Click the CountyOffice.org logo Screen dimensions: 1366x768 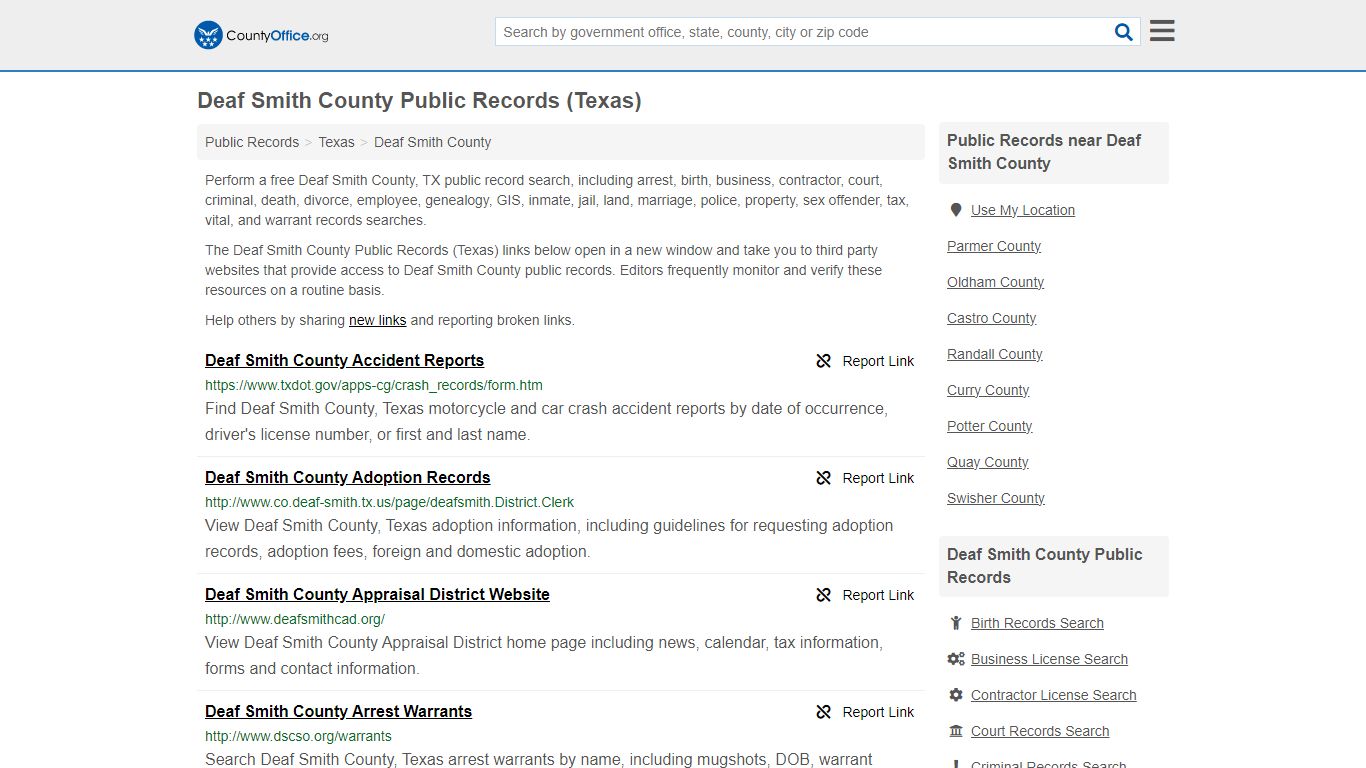coord(261,35)
